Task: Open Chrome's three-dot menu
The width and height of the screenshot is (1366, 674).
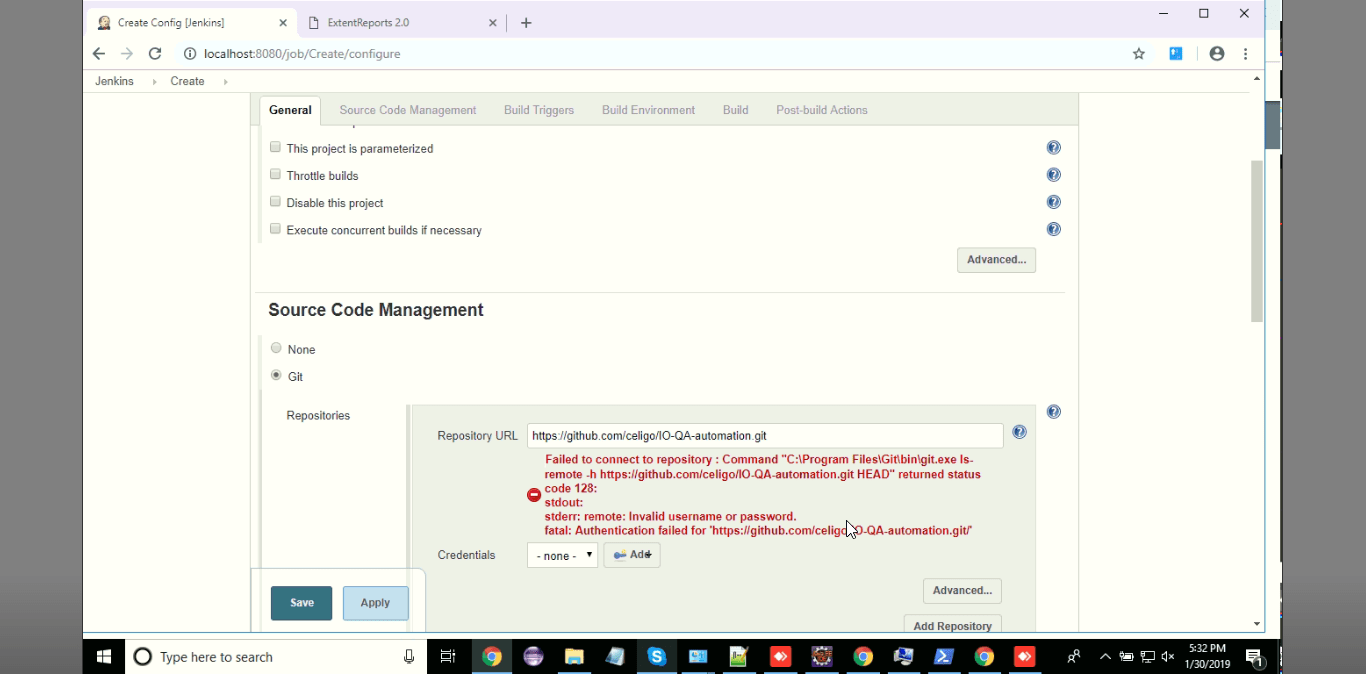Action: 1246,54
